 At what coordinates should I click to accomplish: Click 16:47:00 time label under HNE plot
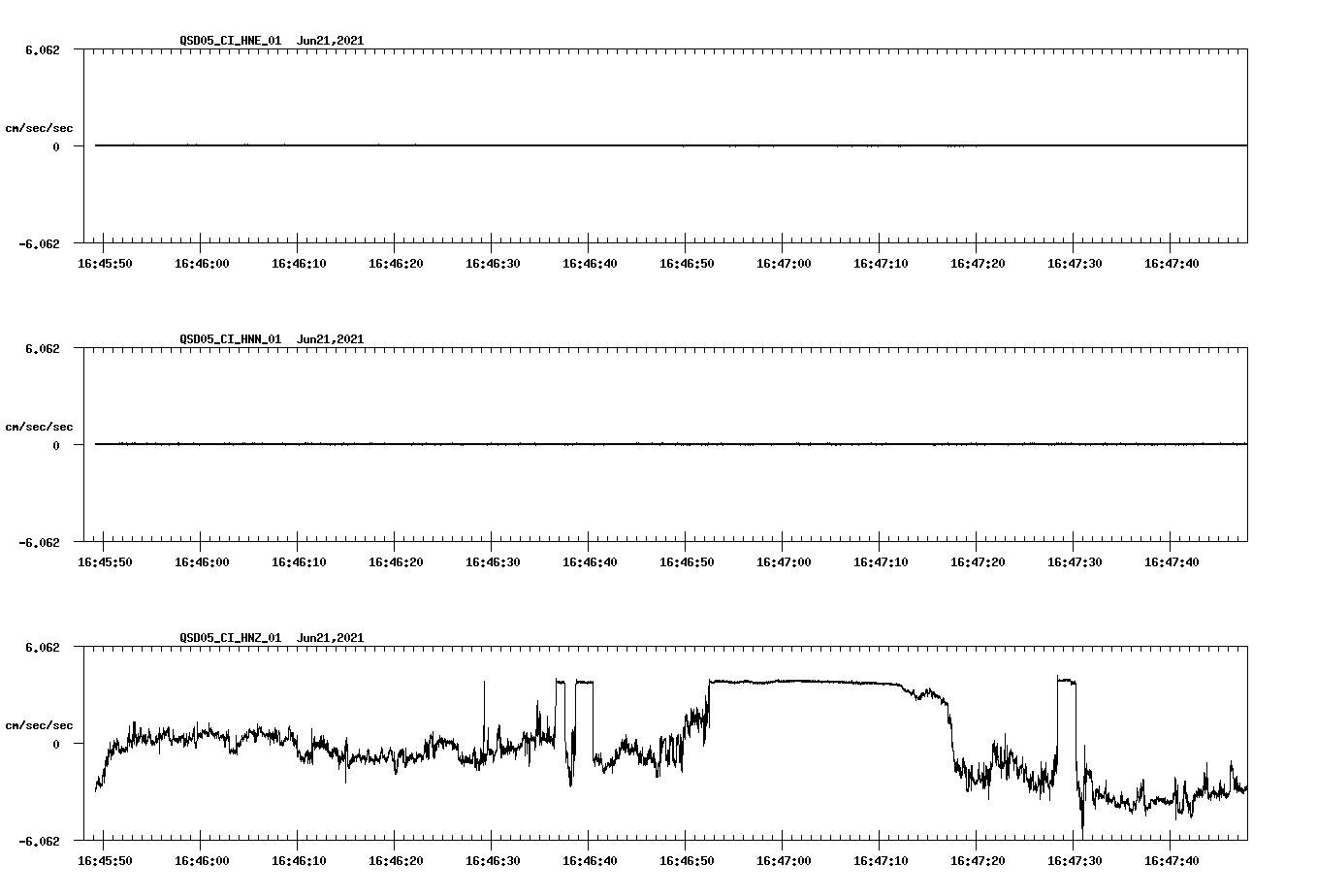point(784,264)
